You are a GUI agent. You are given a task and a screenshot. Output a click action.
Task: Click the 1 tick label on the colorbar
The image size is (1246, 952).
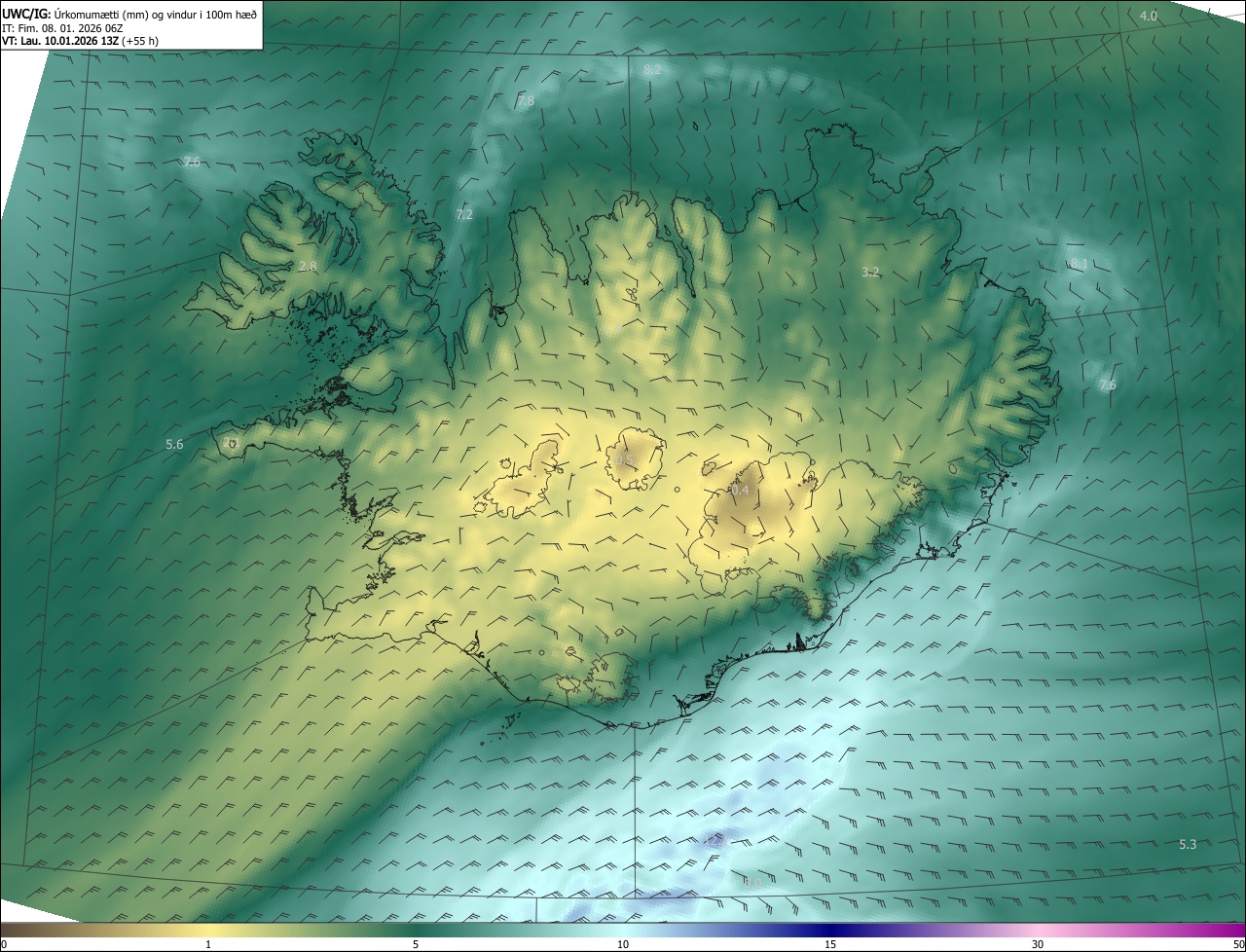click(x=209, y=944)
